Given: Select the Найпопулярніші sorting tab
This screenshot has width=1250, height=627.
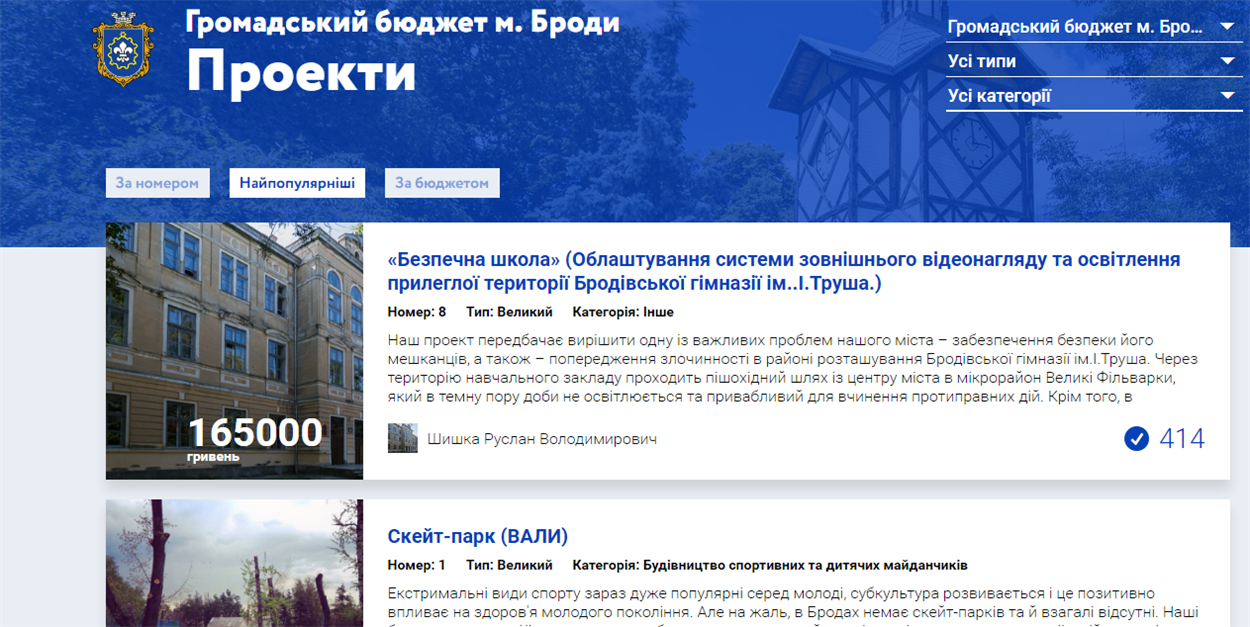Looking at the screenshot, I should point(297,183).
